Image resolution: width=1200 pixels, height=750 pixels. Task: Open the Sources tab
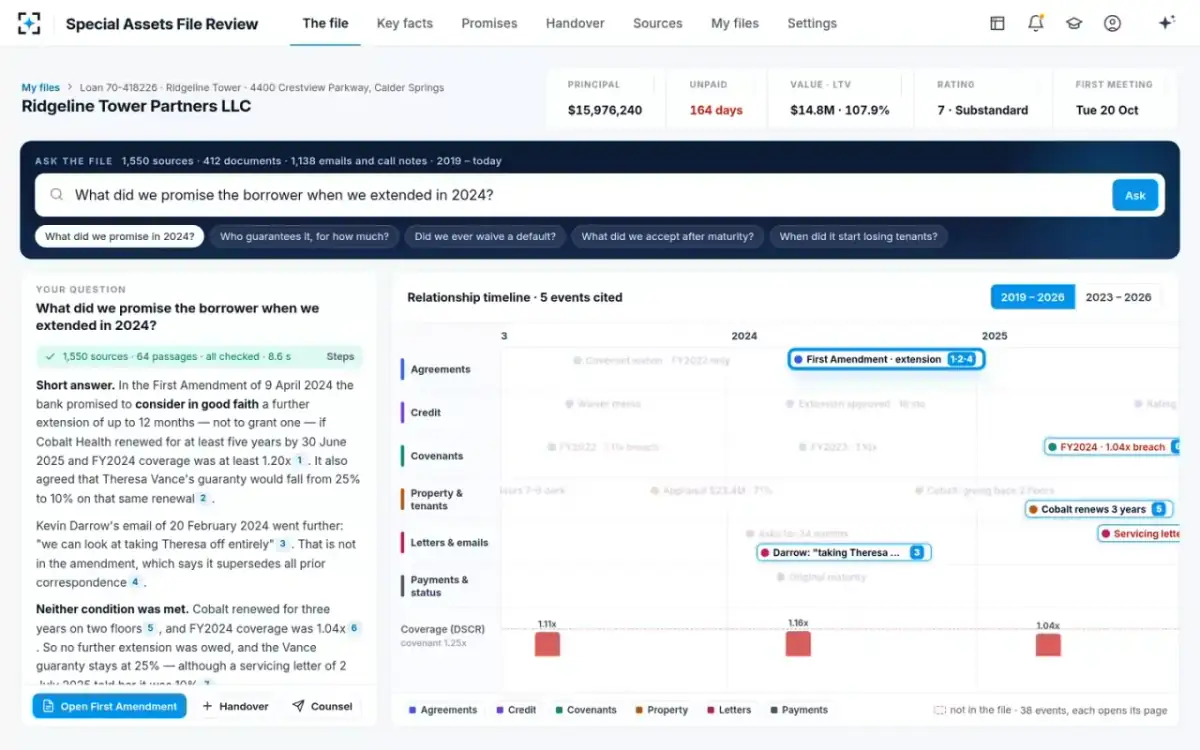click(x=657, y=23)
